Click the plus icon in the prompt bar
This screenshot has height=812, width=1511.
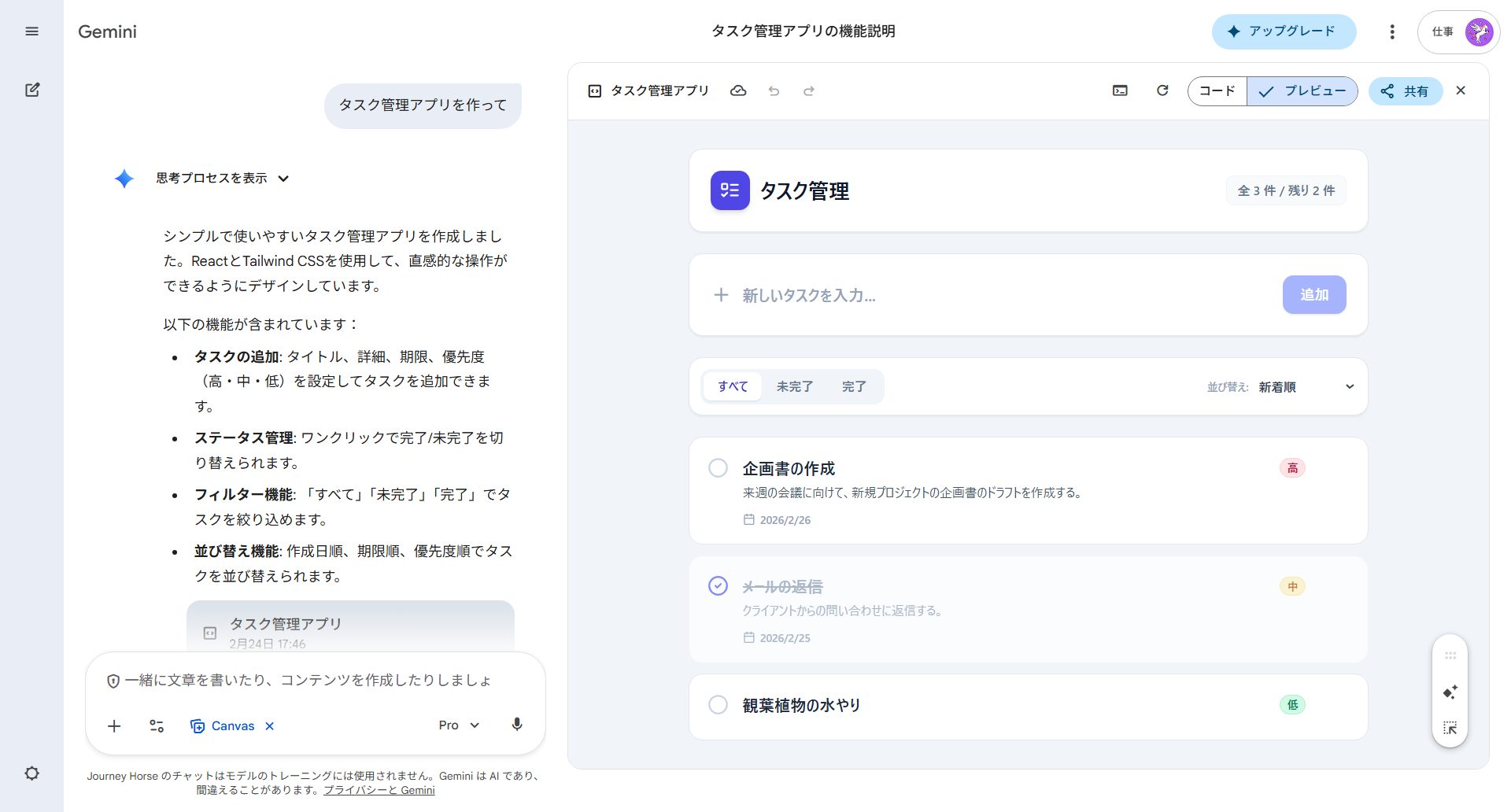[x=114, y=725]
